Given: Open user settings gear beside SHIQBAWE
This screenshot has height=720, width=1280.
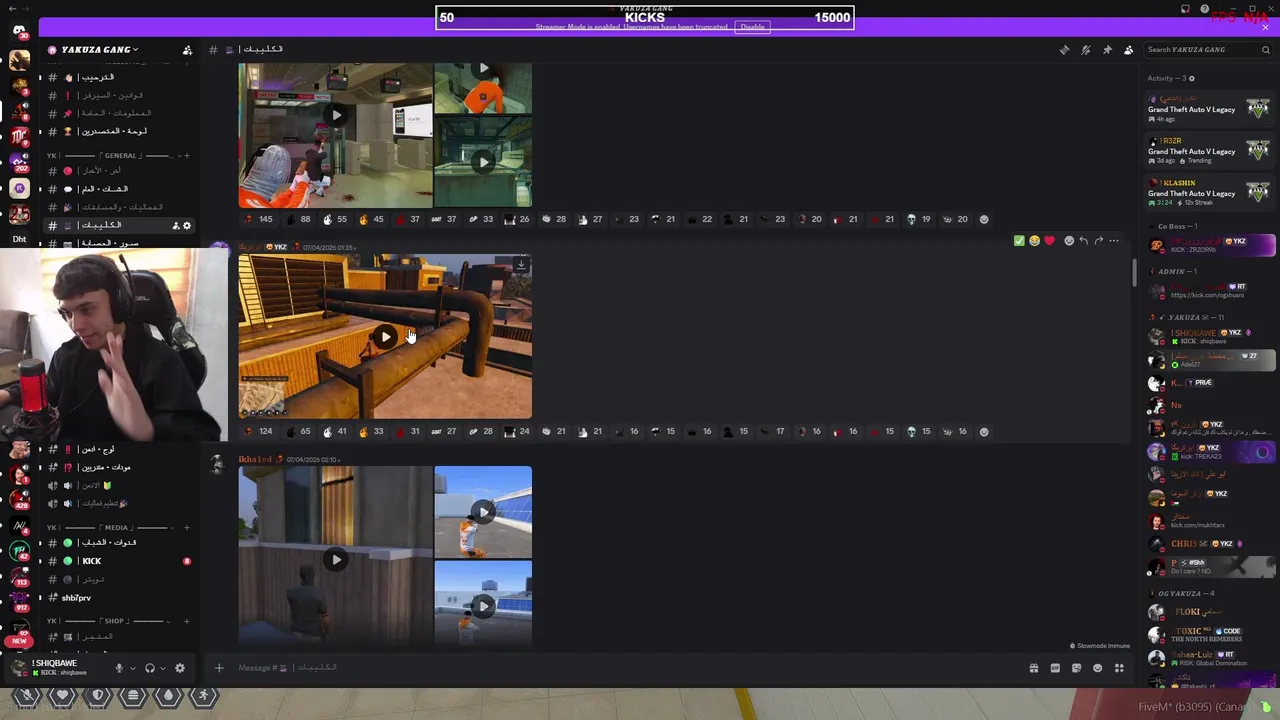Looking at the screenshot, I should click(x=180, y=668).
